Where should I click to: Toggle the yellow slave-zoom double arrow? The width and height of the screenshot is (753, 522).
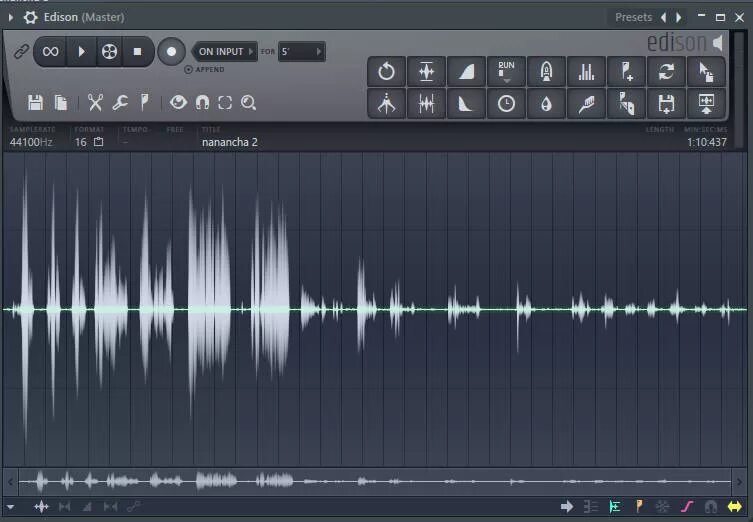[734, 506]
